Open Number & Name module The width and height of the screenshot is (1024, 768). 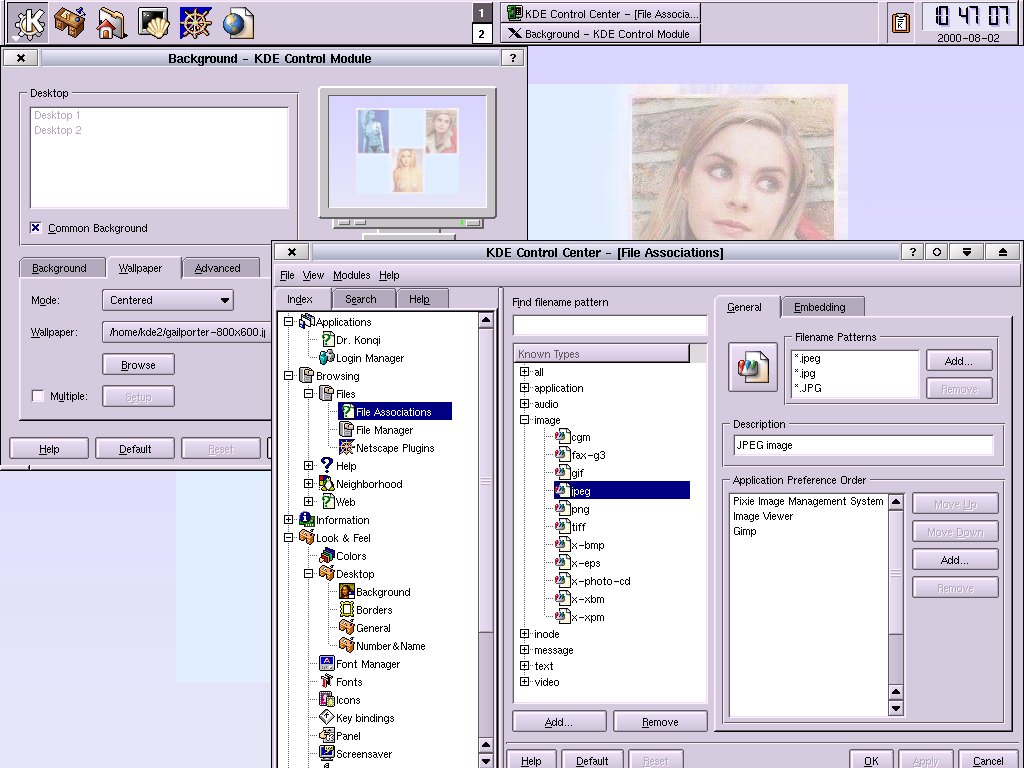[390, 646]
